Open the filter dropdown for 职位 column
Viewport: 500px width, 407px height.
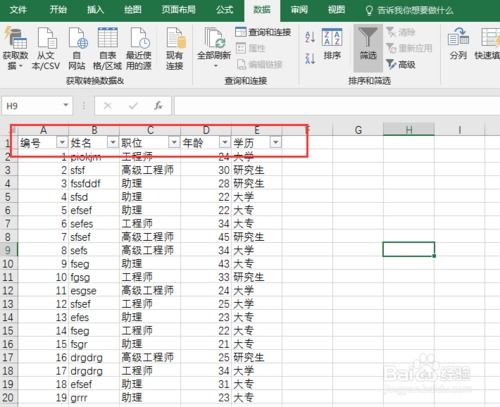point(174,142)
